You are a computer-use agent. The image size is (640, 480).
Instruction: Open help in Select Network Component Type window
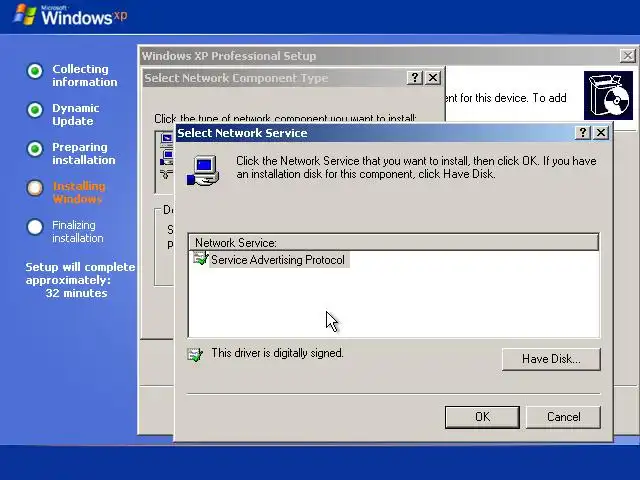(414, 78)
